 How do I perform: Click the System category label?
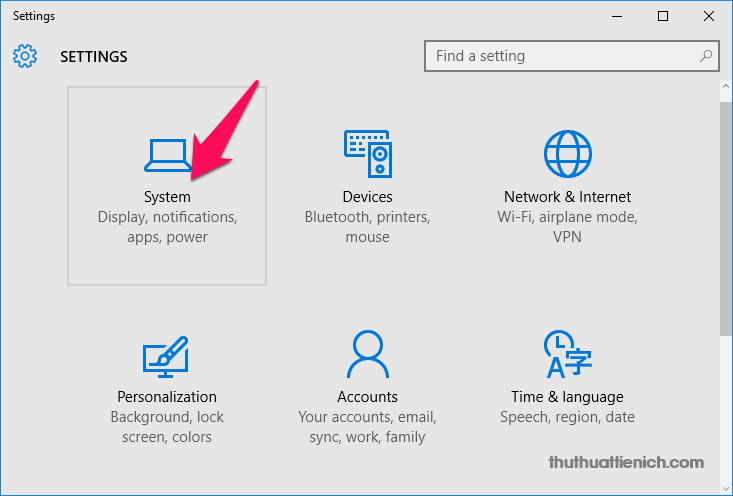pyautogui.click(x=167, y=197)
